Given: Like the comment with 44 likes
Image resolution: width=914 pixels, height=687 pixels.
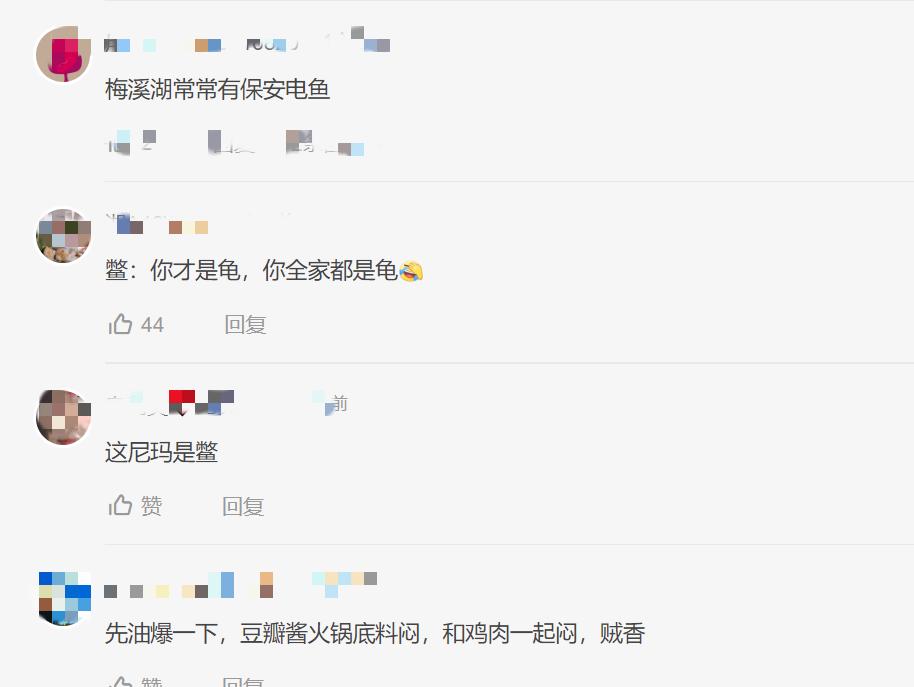Looking at the screenshot, I should [121, 324].
